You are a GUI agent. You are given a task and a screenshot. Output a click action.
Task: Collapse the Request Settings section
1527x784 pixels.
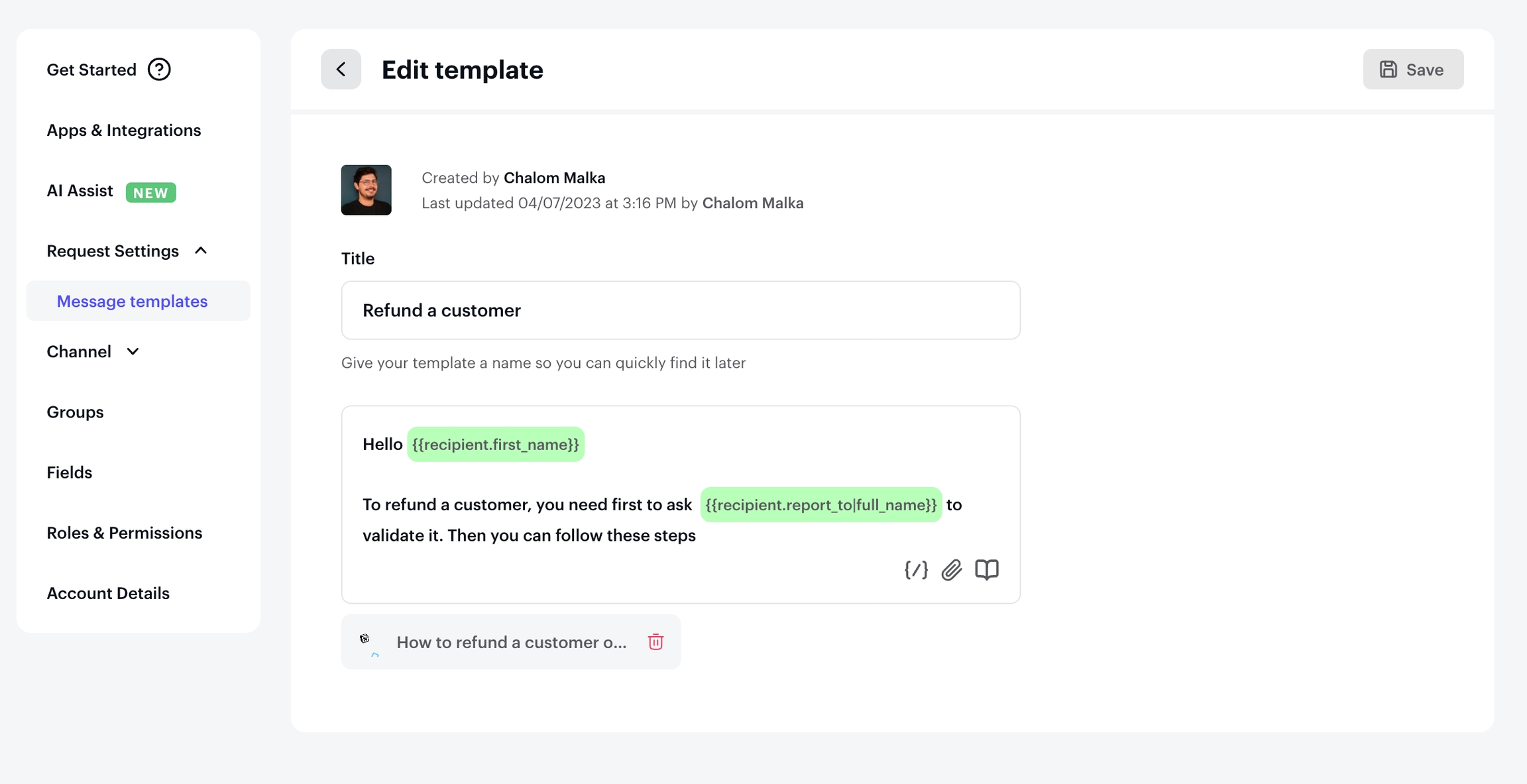[x=201, y=251]
